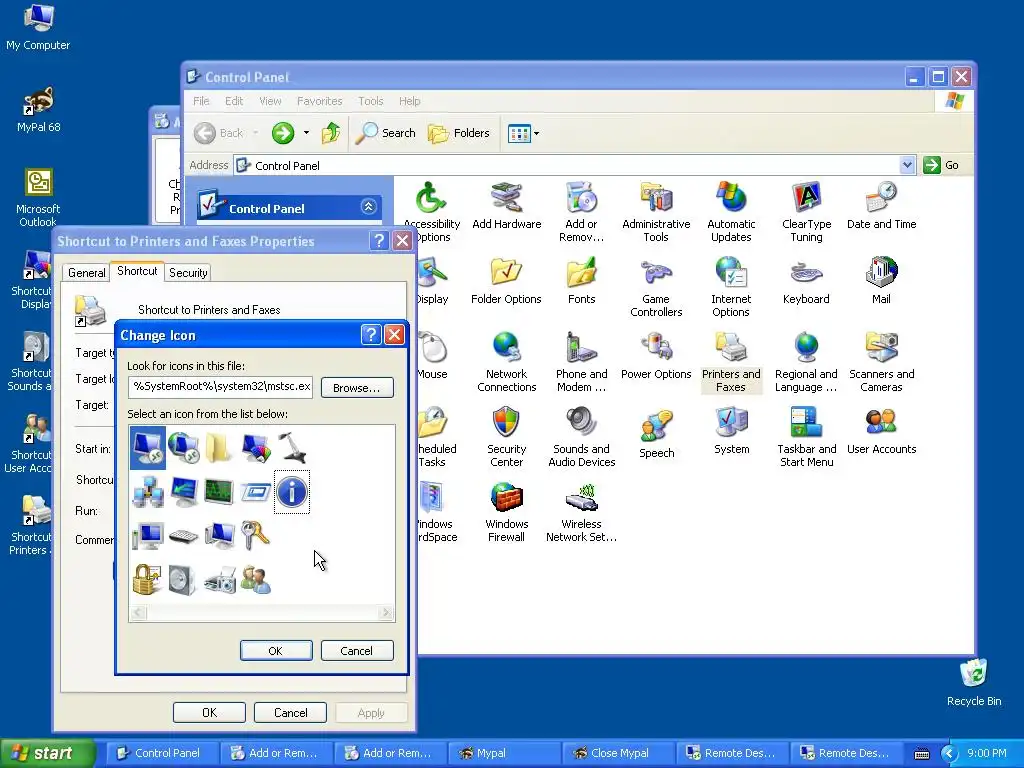Image resolution: width=1024 pixels, height=768 pixels.
Task: Open Power Options applet
Action: (656, 356)
